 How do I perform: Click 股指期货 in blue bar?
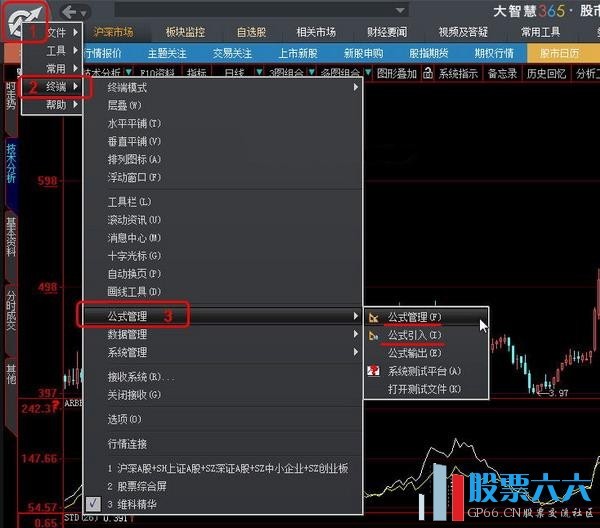tap(429, 53)
